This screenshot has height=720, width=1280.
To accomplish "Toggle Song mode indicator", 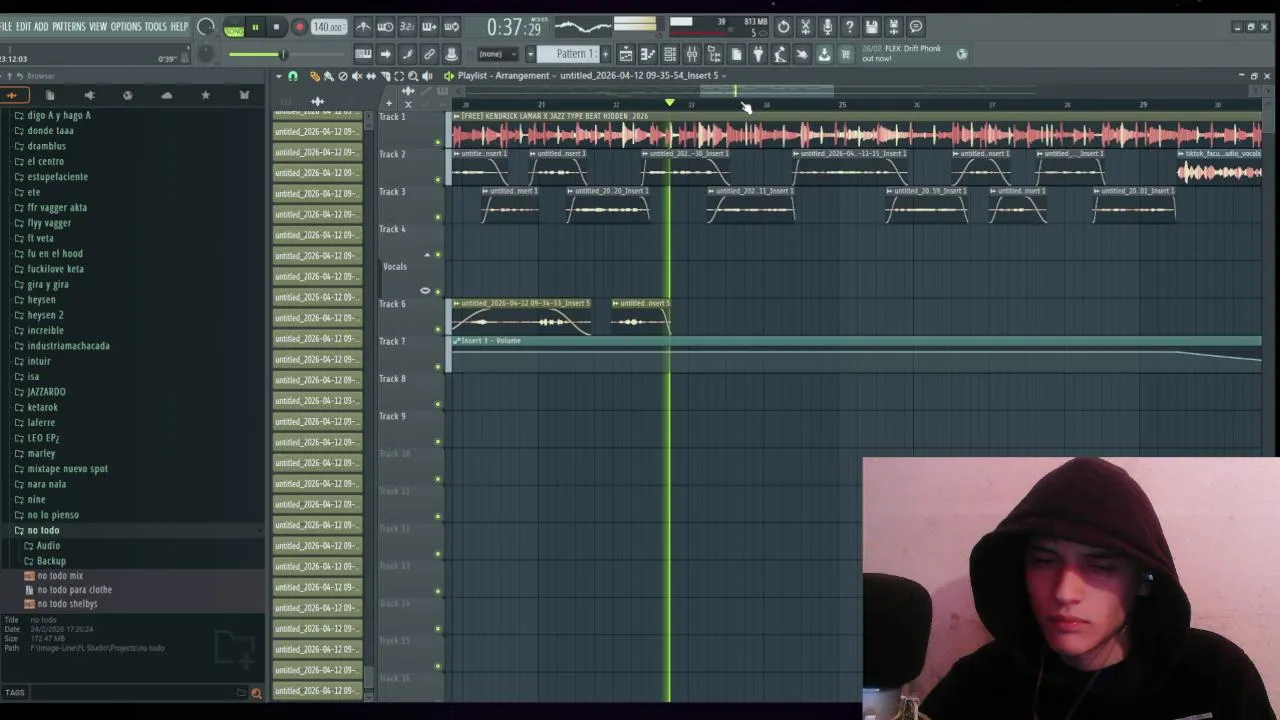I will (234, 28).
